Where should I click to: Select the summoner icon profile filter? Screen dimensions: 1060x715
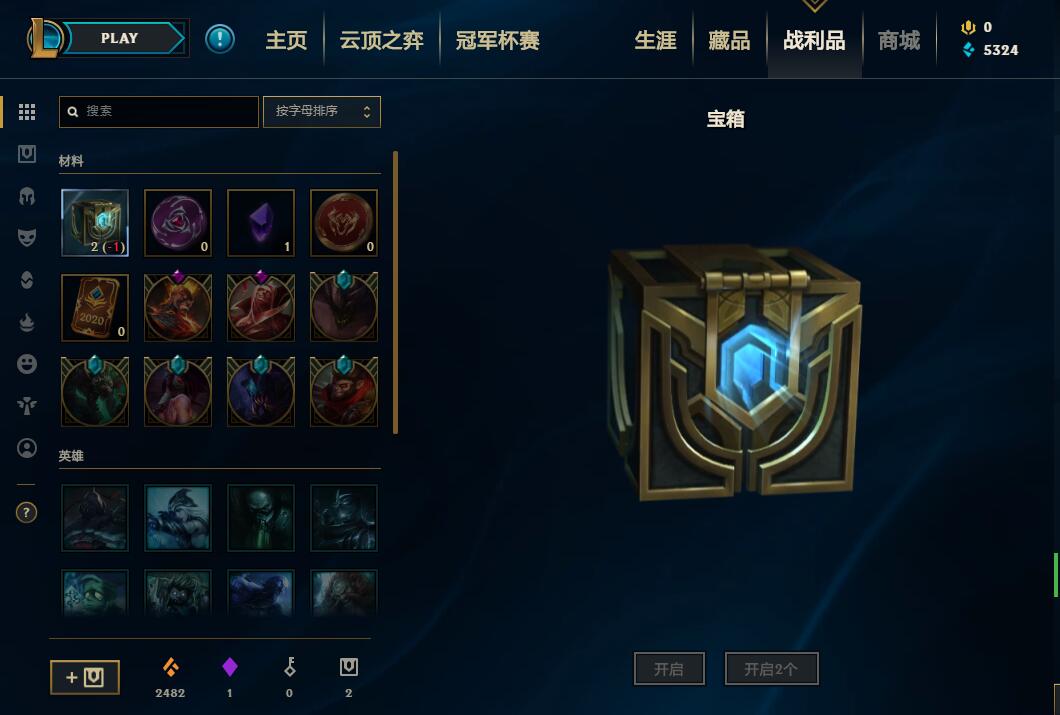(x=26, y=448)
